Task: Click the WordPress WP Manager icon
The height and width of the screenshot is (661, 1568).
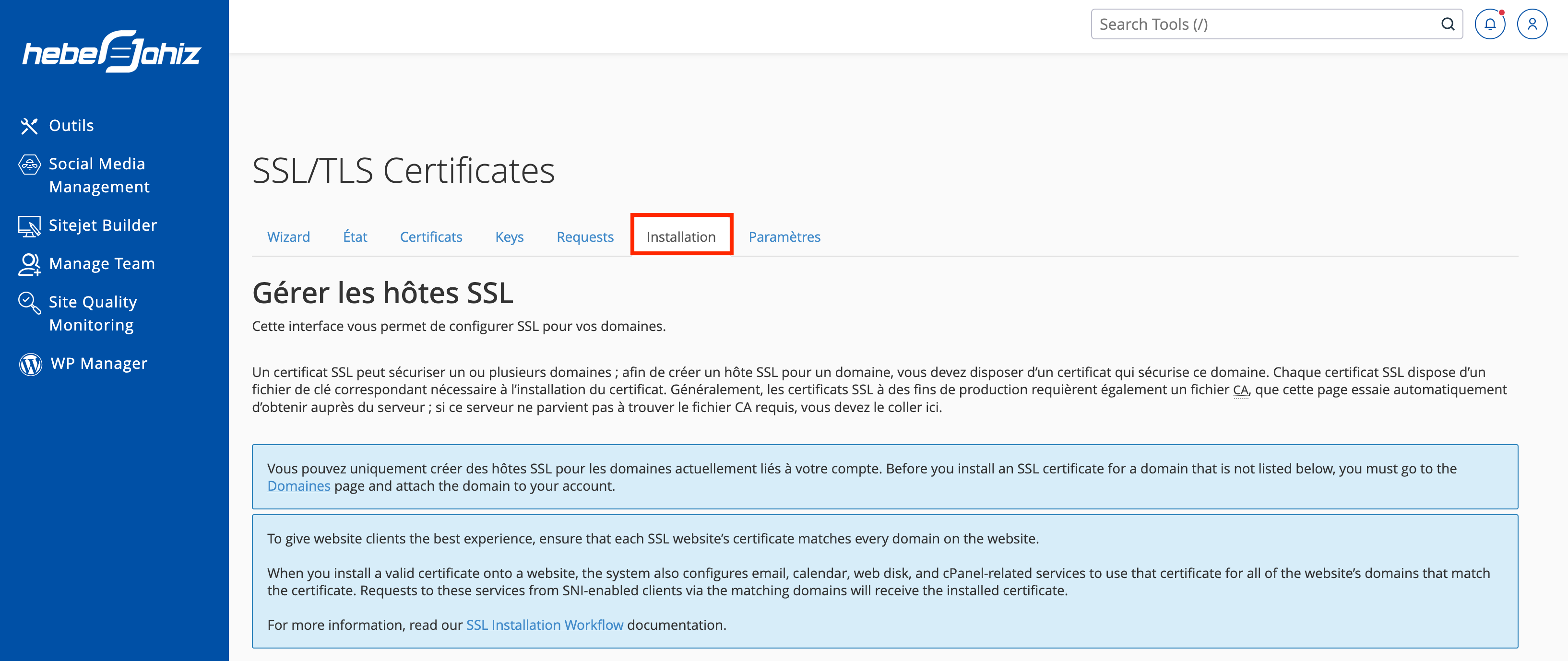Action: (30, 364)
